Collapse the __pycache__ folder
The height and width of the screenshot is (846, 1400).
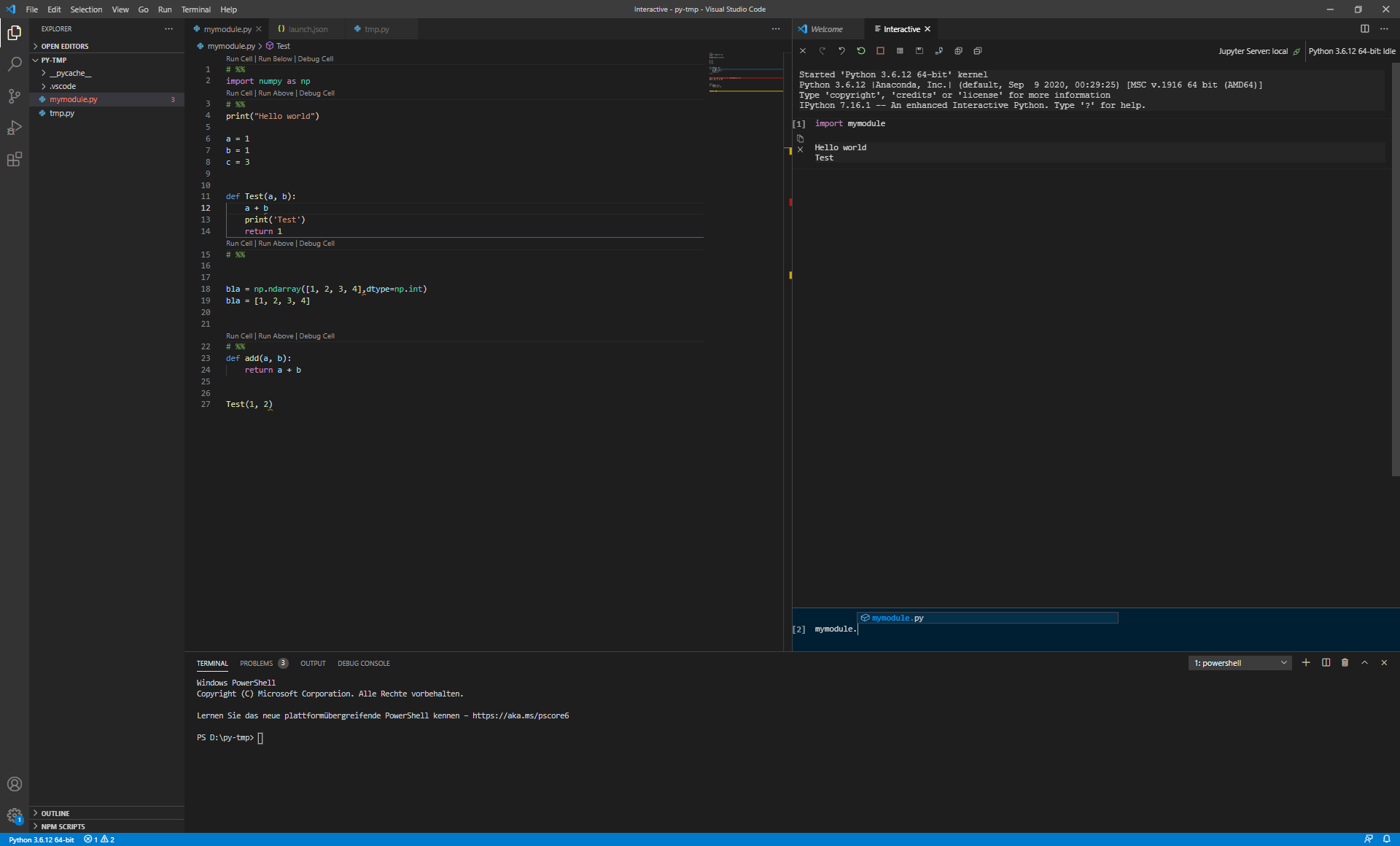click(x=71, y=73)
